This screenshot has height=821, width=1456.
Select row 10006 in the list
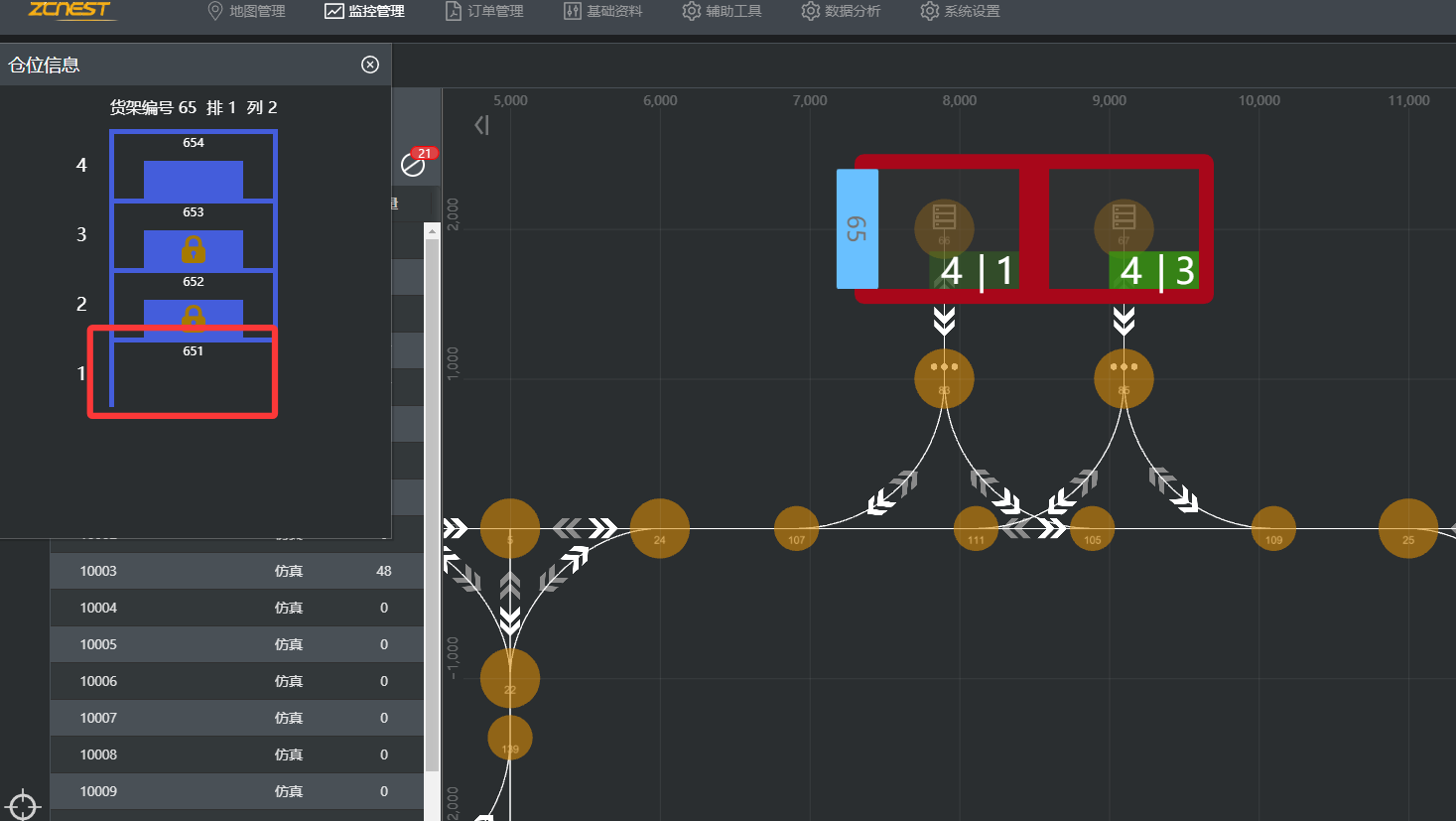click(x=237, y=681)
